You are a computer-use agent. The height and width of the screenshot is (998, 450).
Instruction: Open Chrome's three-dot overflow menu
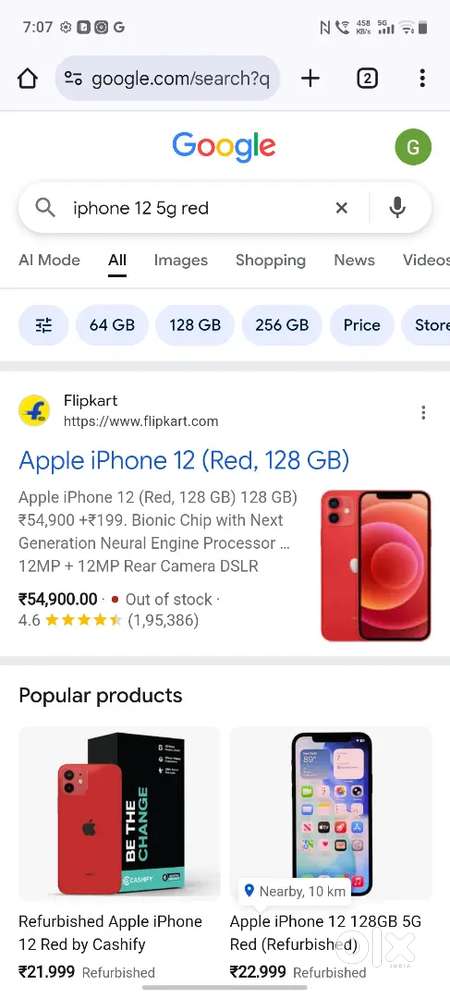point(422,78)
